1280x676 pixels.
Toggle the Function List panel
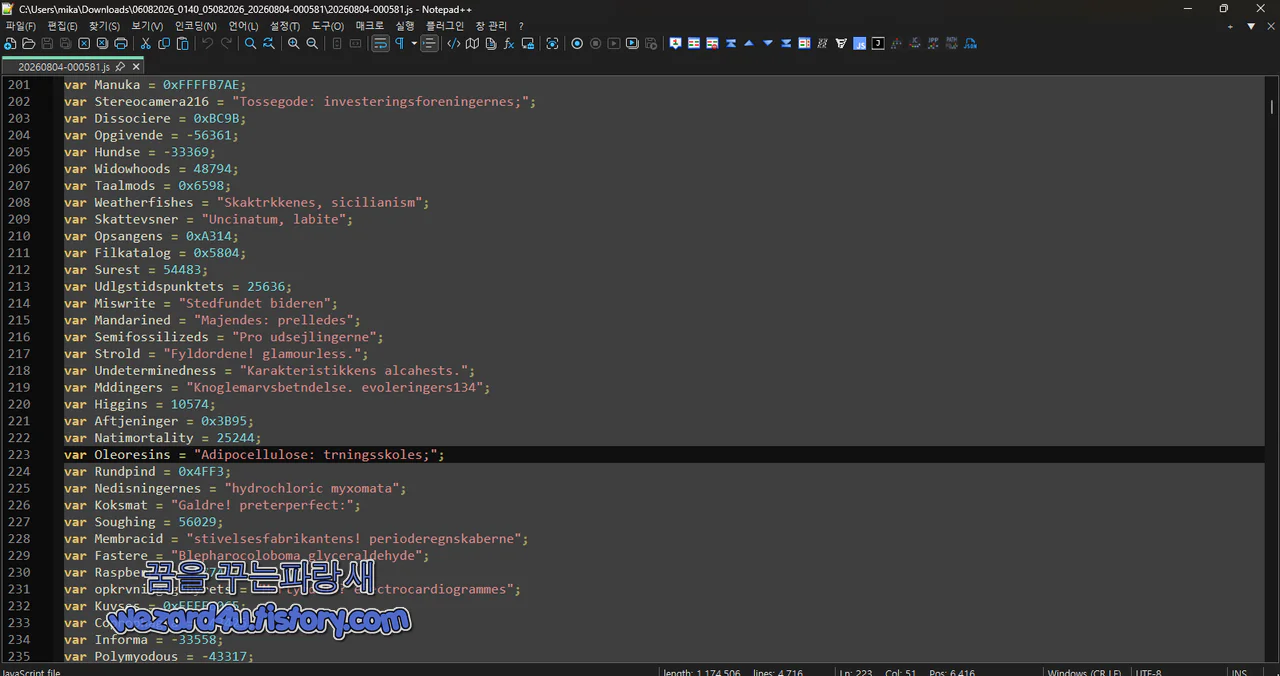pos(509,44)
